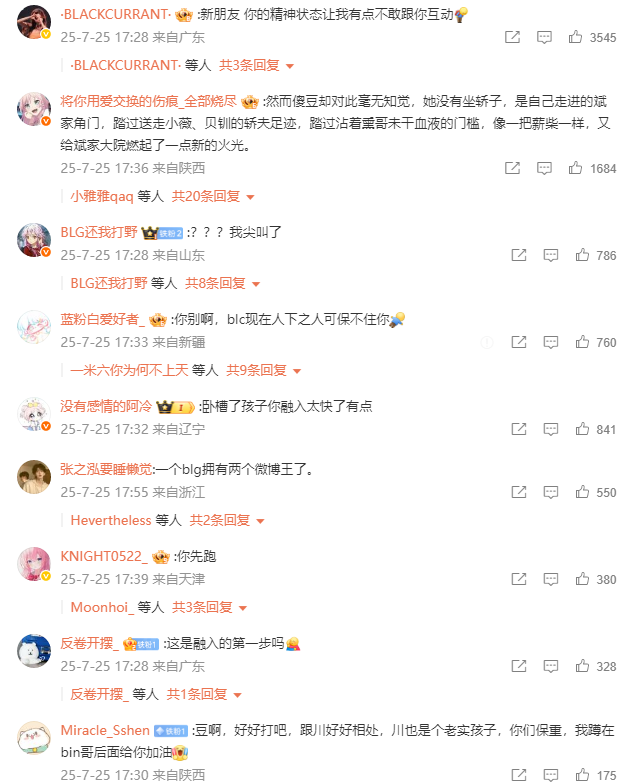The width and height of the screenshot is (634, 784).
Task: Open the 张之泓要睡懒觉 username link
Action: click(x=106, y=469)
